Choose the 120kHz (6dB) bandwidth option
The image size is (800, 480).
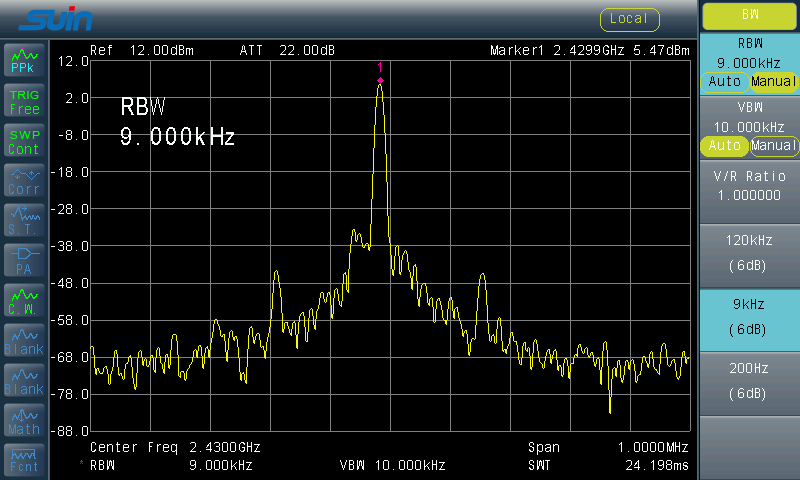[x=749, y=257]
